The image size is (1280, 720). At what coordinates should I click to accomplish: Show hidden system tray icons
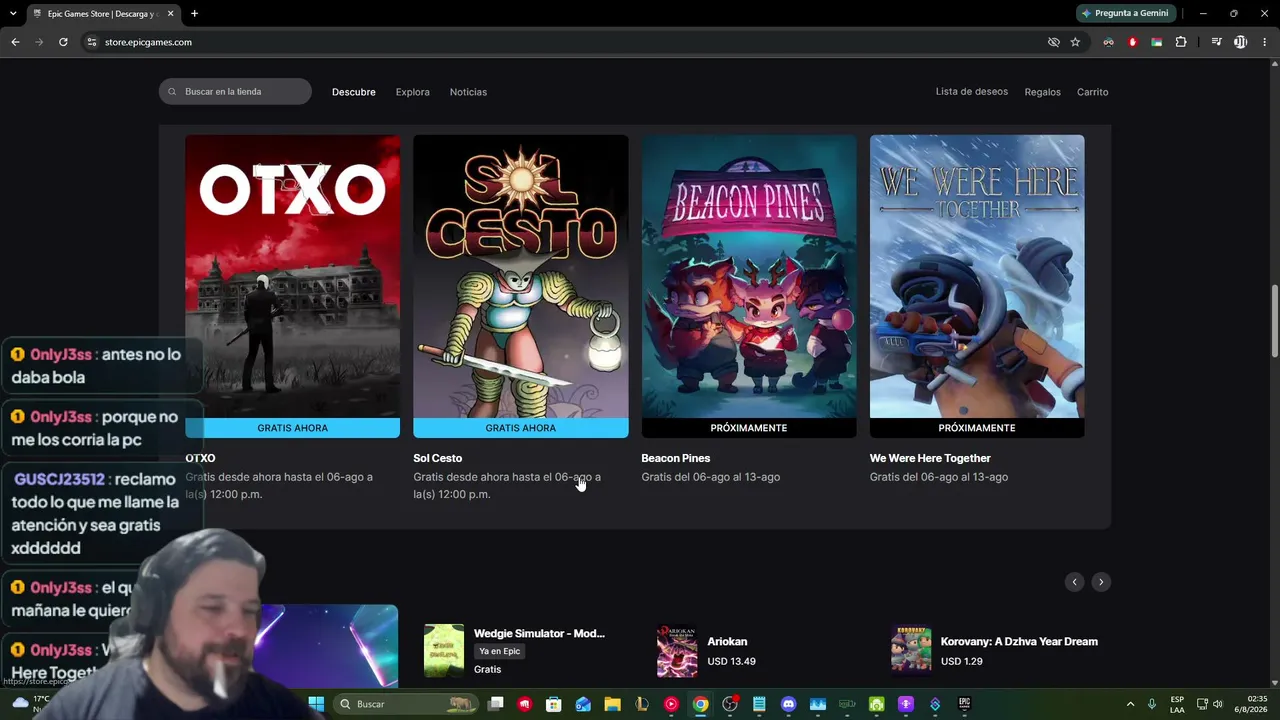coord(1130,704)
